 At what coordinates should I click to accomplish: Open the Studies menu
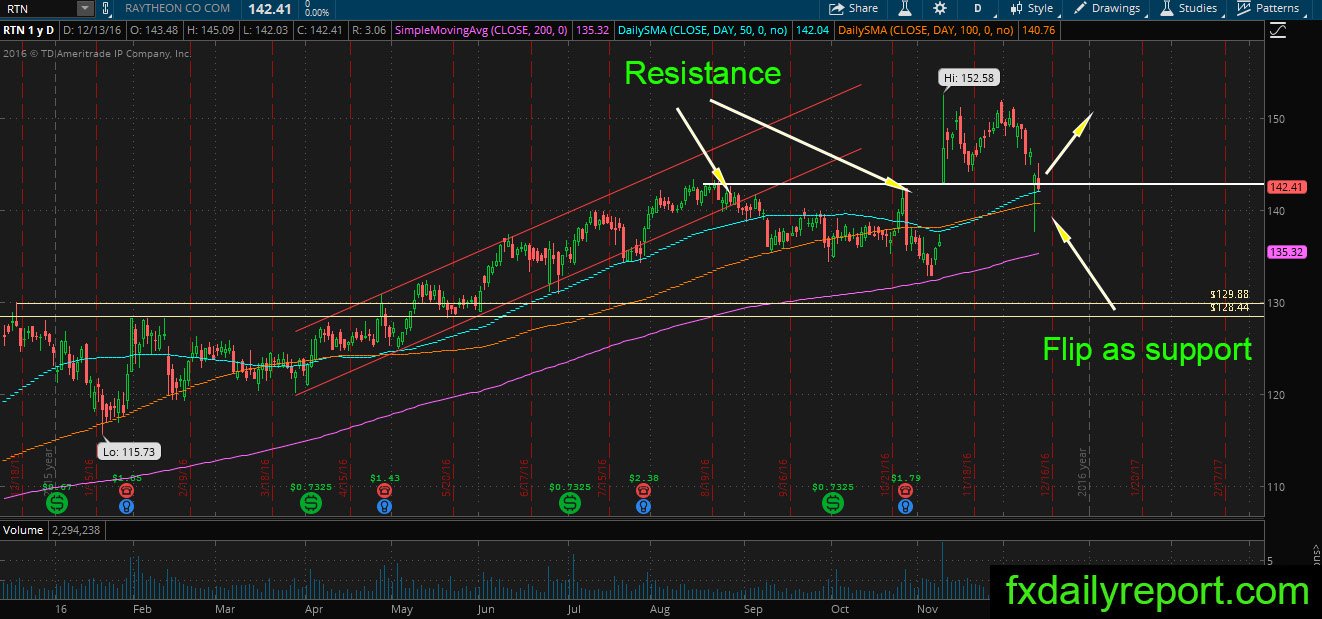tap(1188, 8)
